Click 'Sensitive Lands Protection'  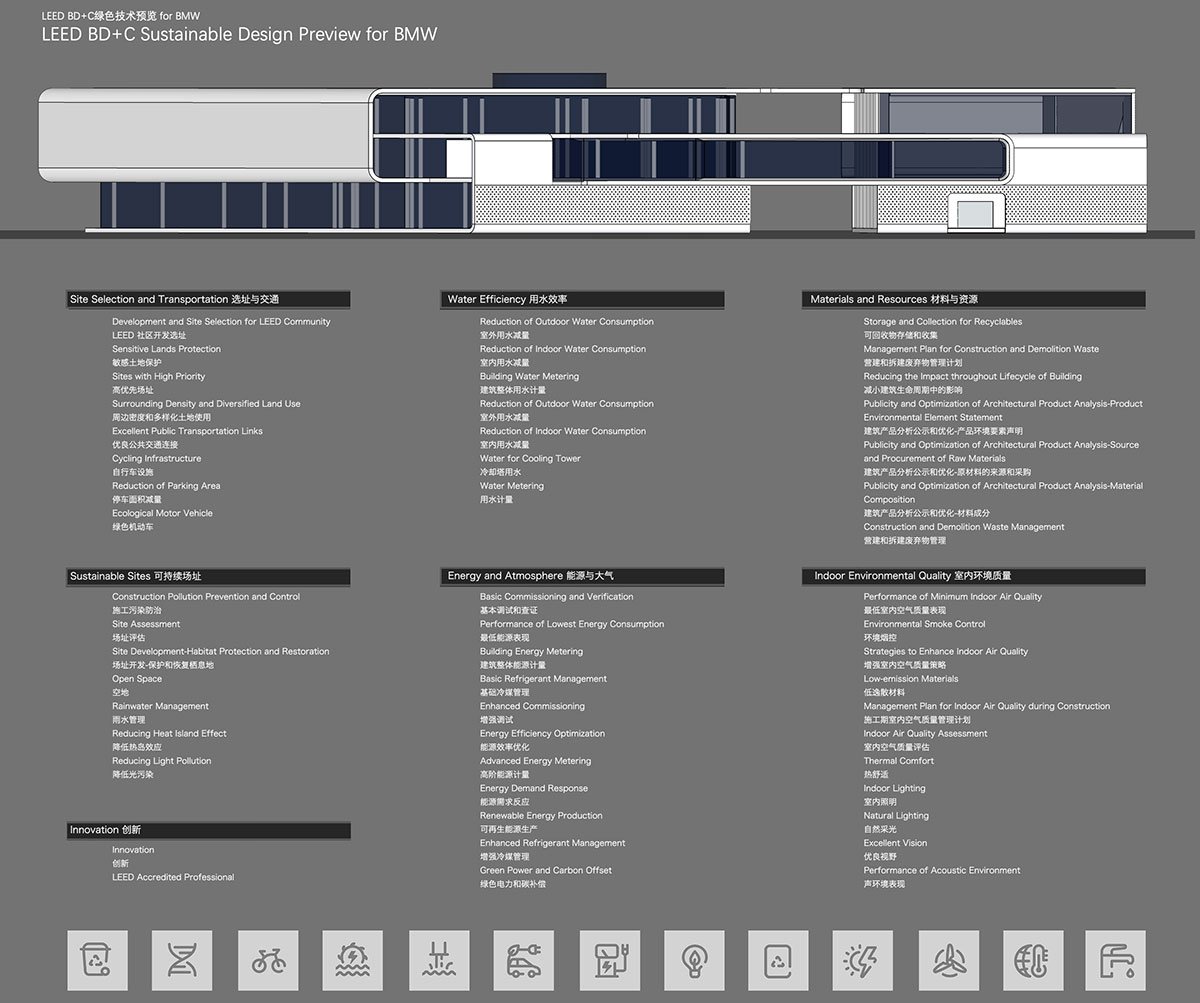pos(166,349)
